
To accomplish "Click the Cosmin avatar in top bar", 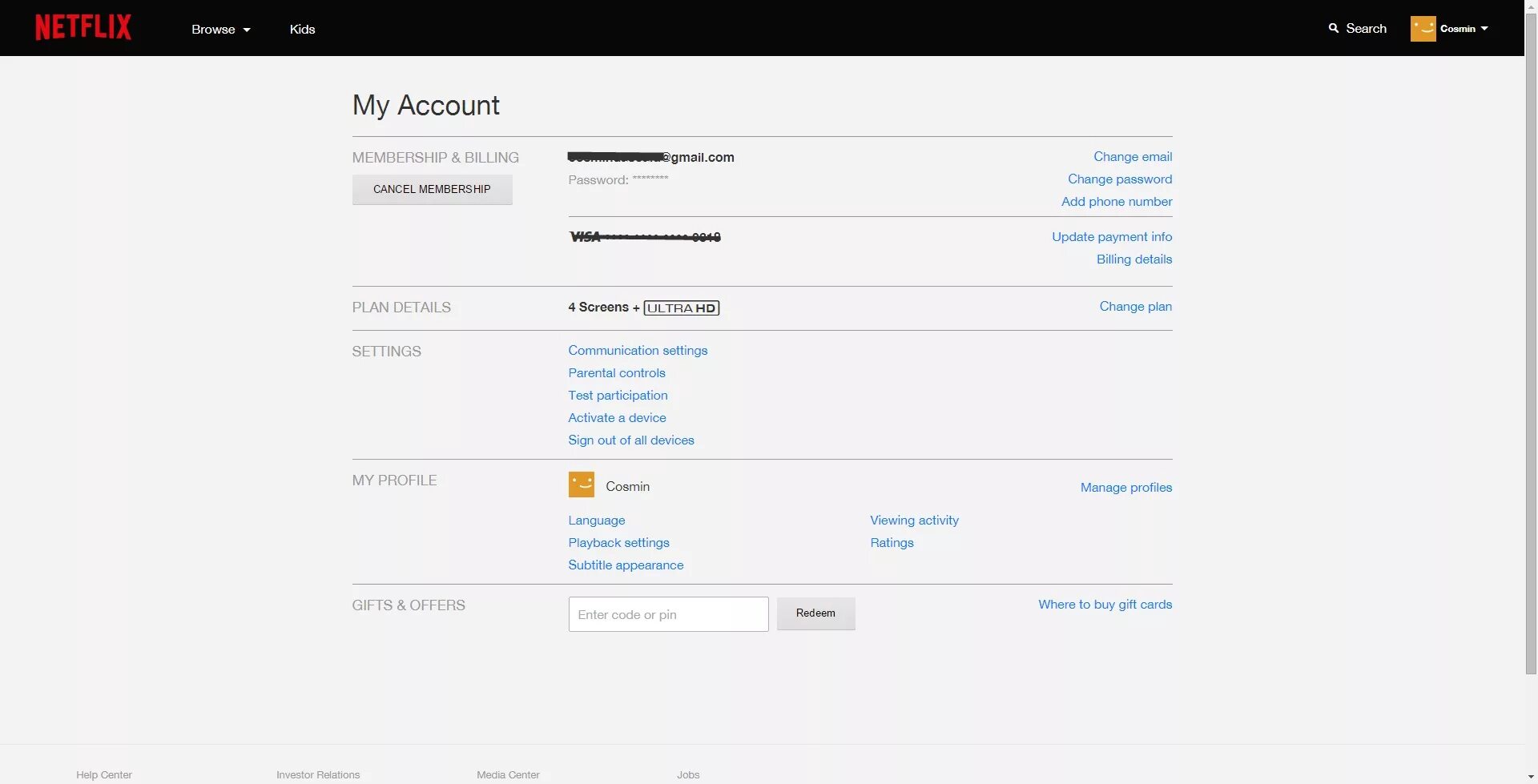I will [x=1423, y=29].
